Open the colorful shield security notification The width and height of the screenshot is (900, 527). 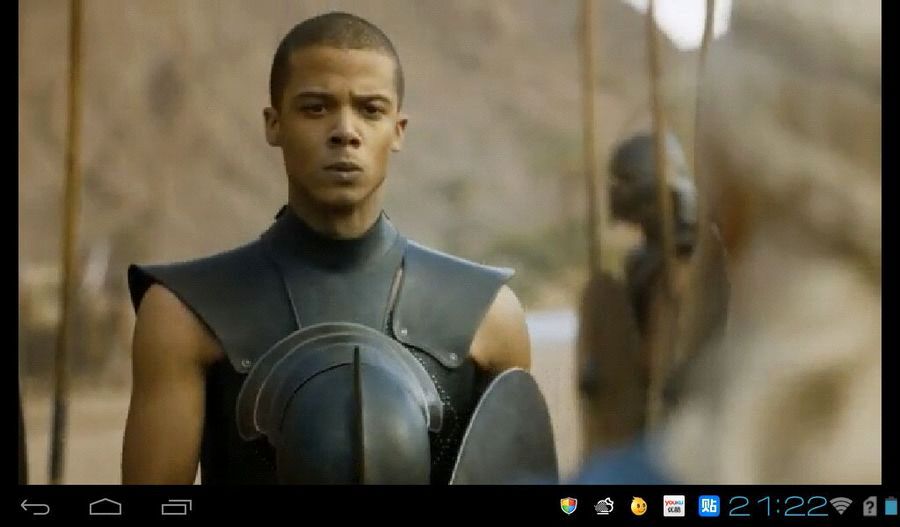[x=568, y=506]
